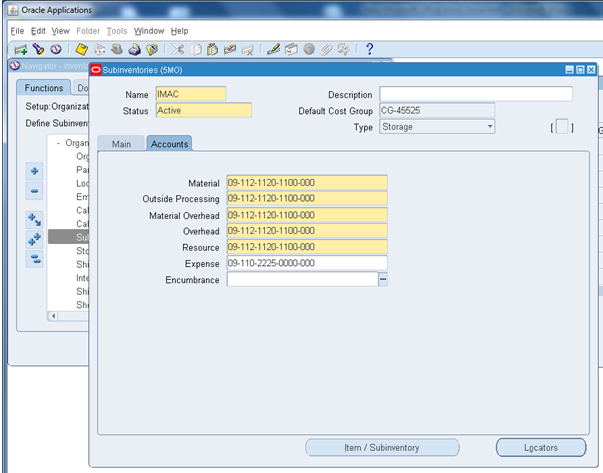Click the empty Encumbrance field
The height and width of the screenshot is (473, 603).
[302, 279]
